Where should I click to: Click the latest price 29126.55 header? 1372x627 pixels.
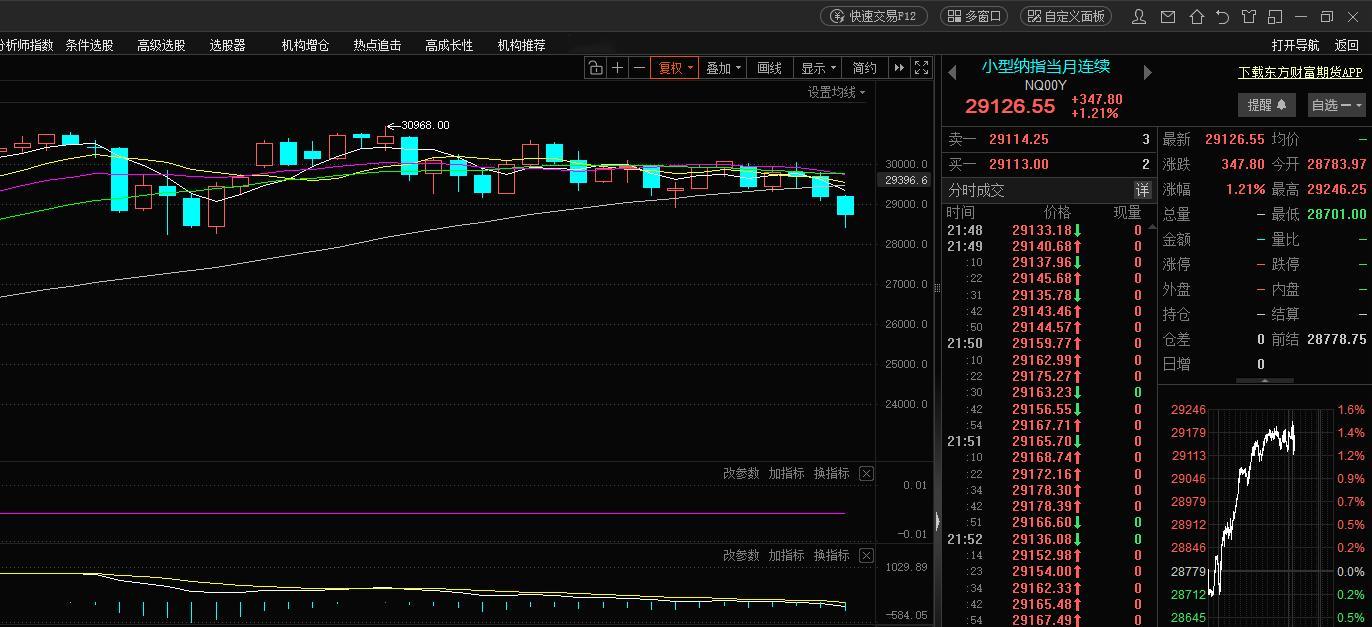1010,106
